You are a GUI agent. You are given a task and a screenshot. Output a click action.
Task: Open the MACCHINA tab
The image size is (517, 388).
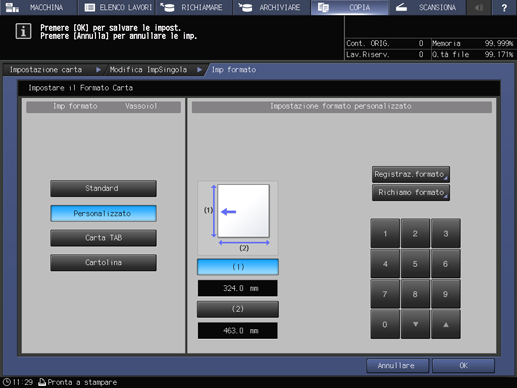pos(38,7)
